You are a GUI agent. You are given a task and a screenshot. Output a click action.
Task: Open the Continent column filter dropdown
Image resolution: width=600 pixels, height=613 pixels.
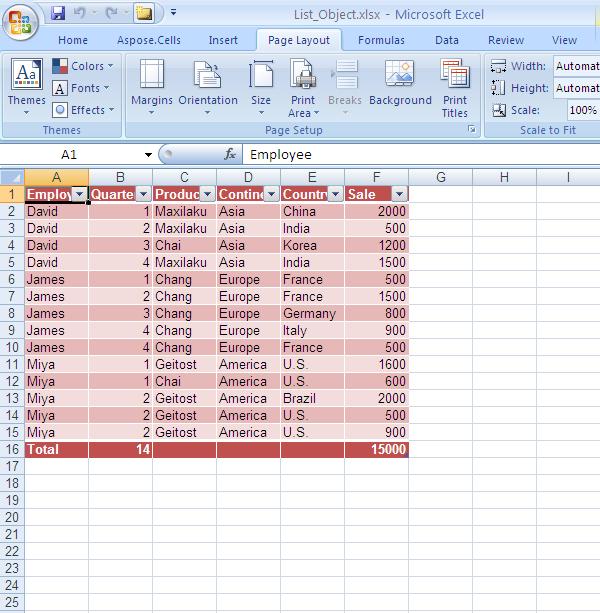point(271,194)
